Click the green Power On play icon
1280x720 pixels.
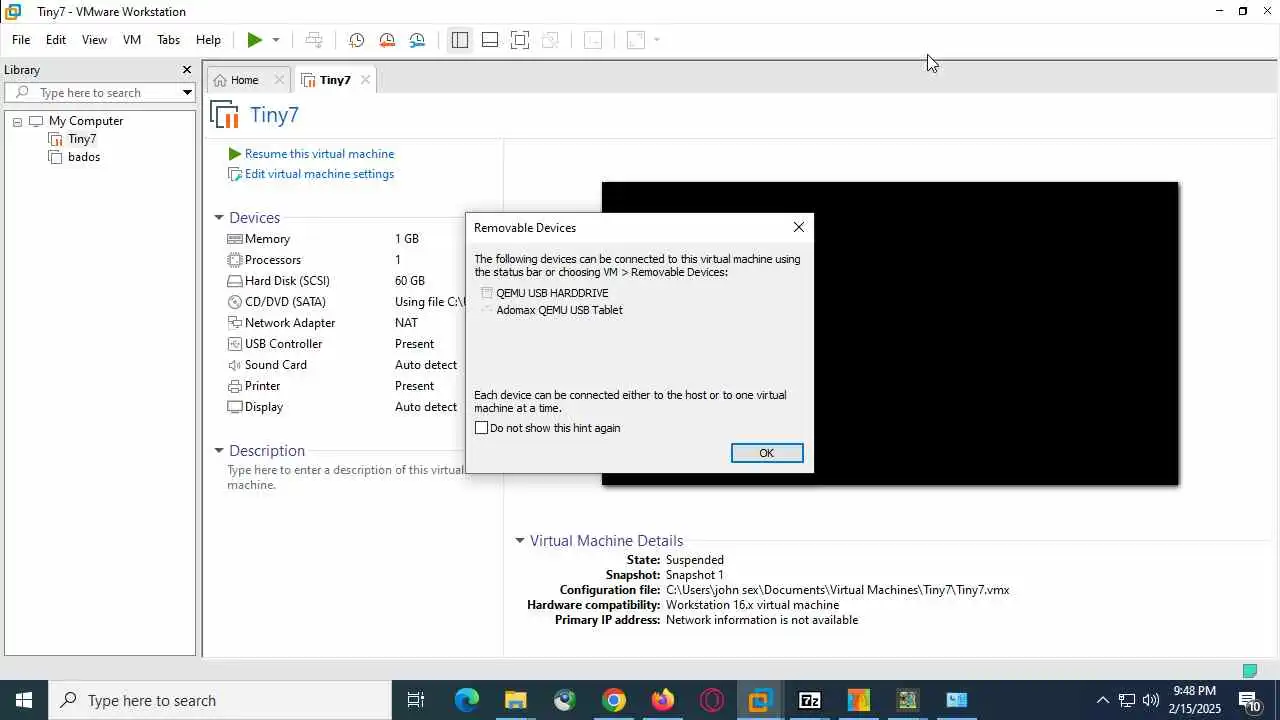click(x=255, y=40)
